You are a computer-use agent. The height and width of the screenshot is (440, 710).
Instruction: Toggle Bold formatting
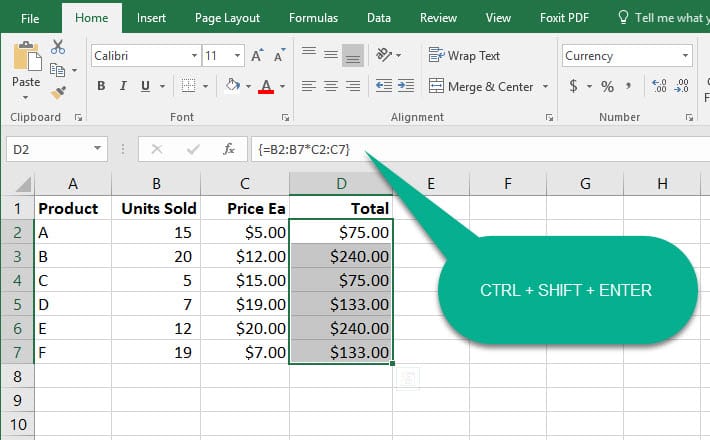(101, 87)
